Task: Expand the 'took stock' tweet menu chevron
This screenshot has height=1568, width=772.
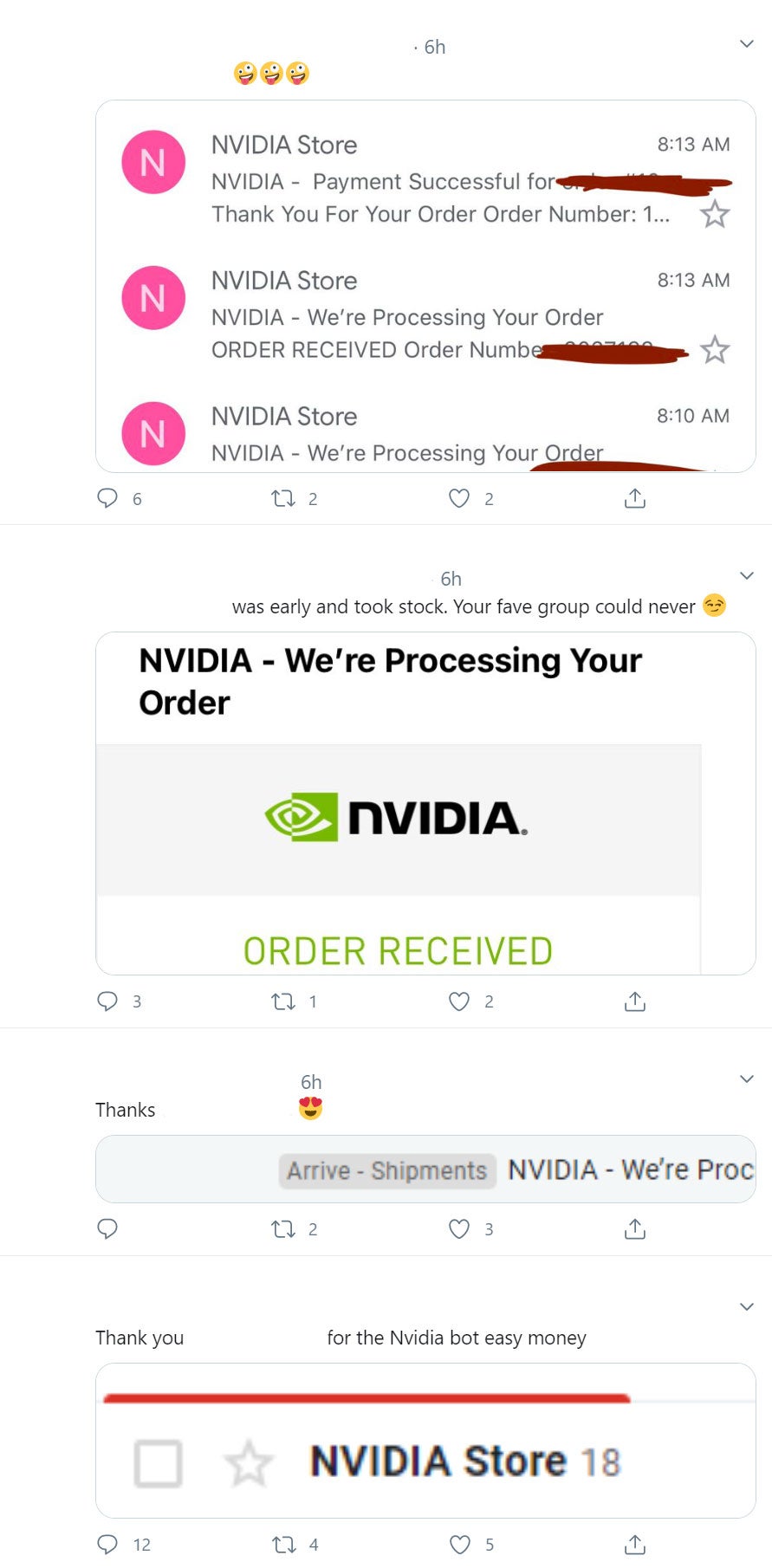Action: [746, 576]
